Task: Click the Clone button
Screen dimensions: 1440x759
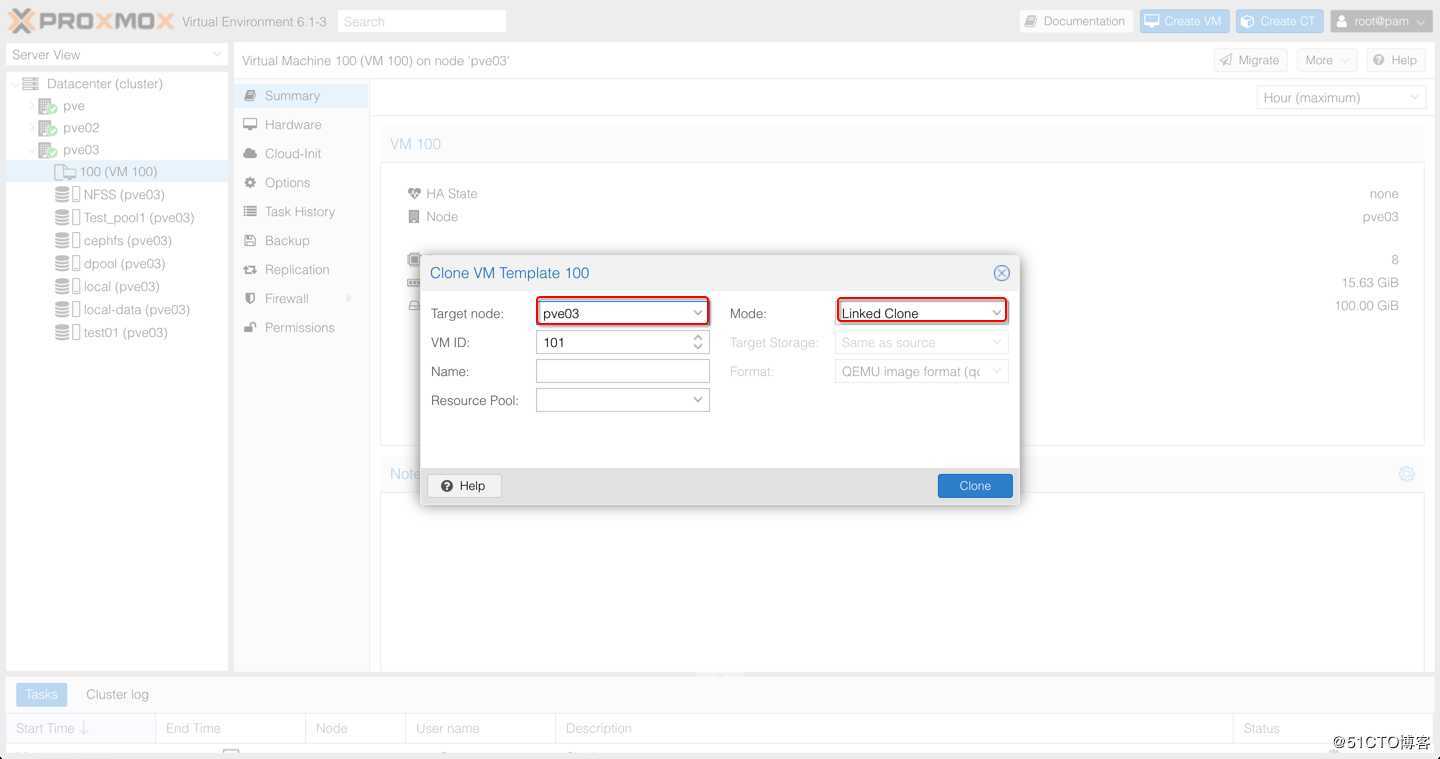Action: click(975, 486)
